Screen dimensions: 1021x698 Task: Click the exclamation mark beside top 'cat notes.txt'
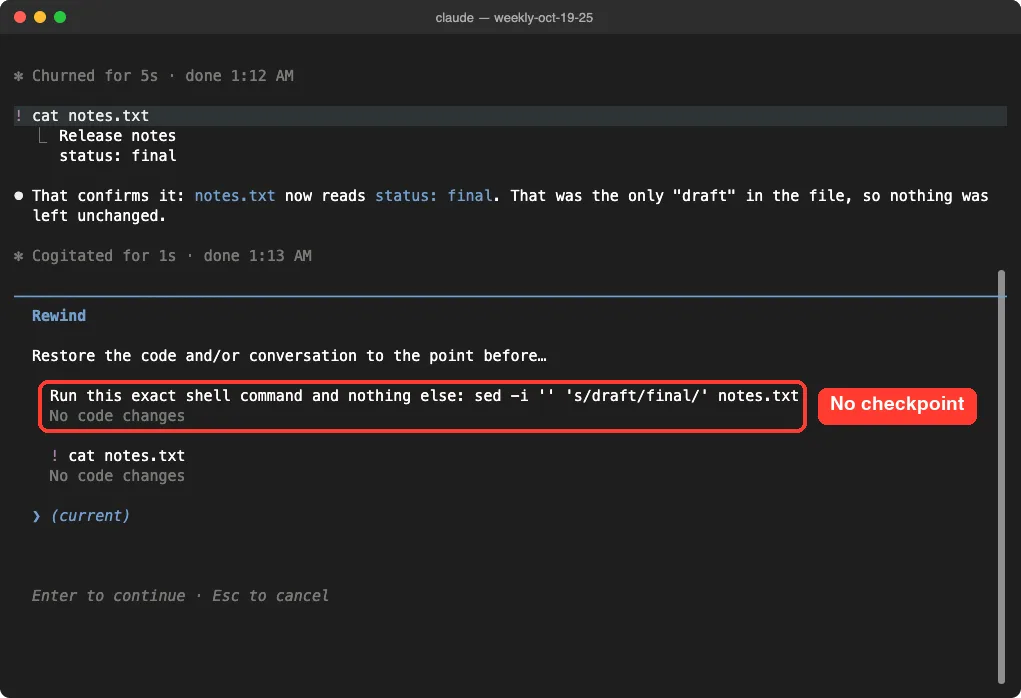click(x=18, y=116)
